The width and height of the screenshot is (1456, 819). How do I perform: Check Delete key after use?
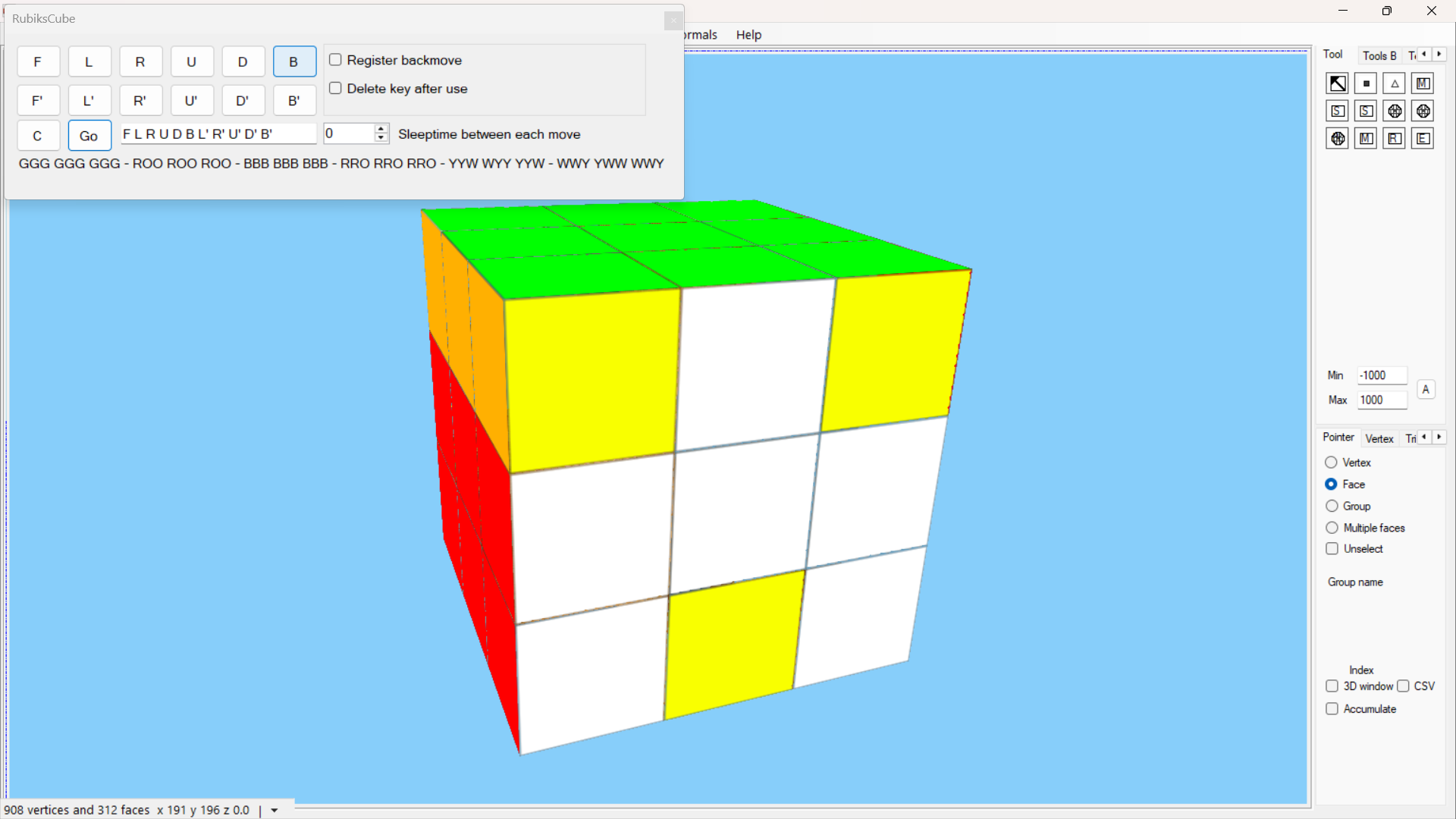tap(335, 89)
